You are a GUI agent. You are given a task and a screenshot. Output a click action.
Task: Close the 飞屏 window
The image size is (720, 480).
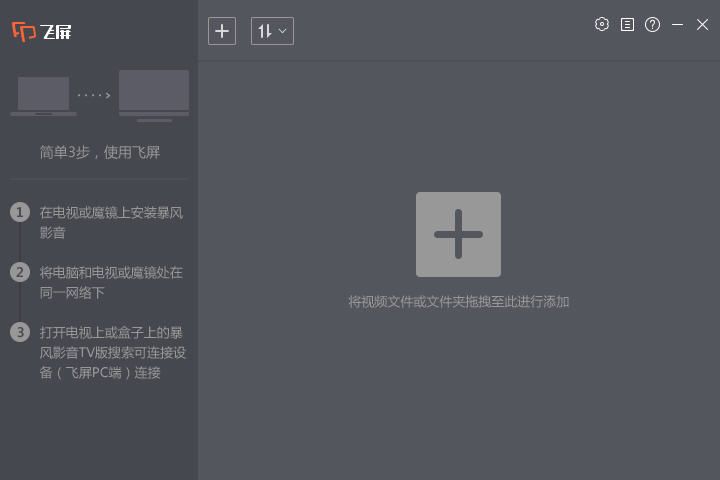(x=702, y=24)
